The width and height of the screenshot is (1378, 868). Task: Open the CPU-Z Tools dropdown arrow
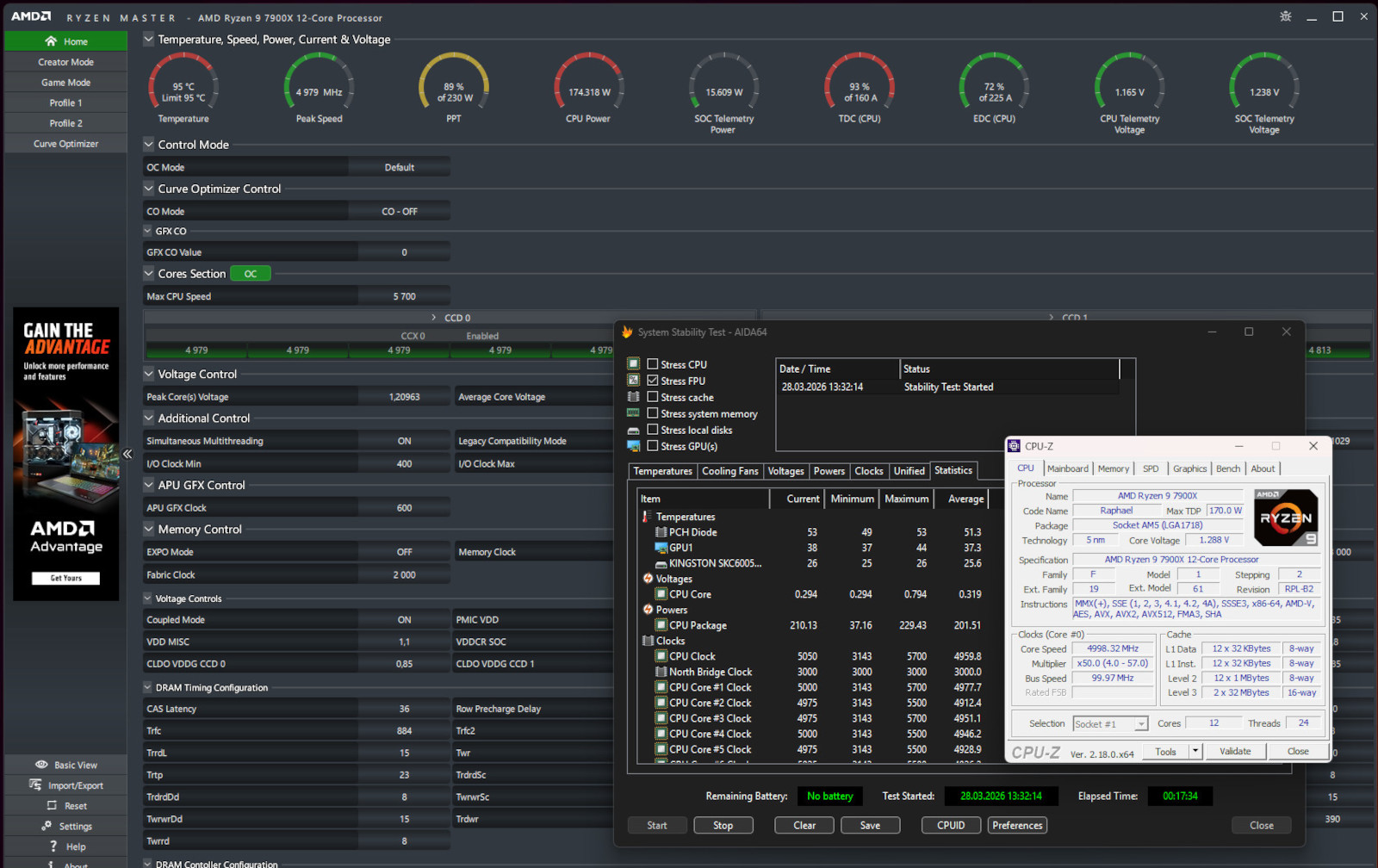1195,752
